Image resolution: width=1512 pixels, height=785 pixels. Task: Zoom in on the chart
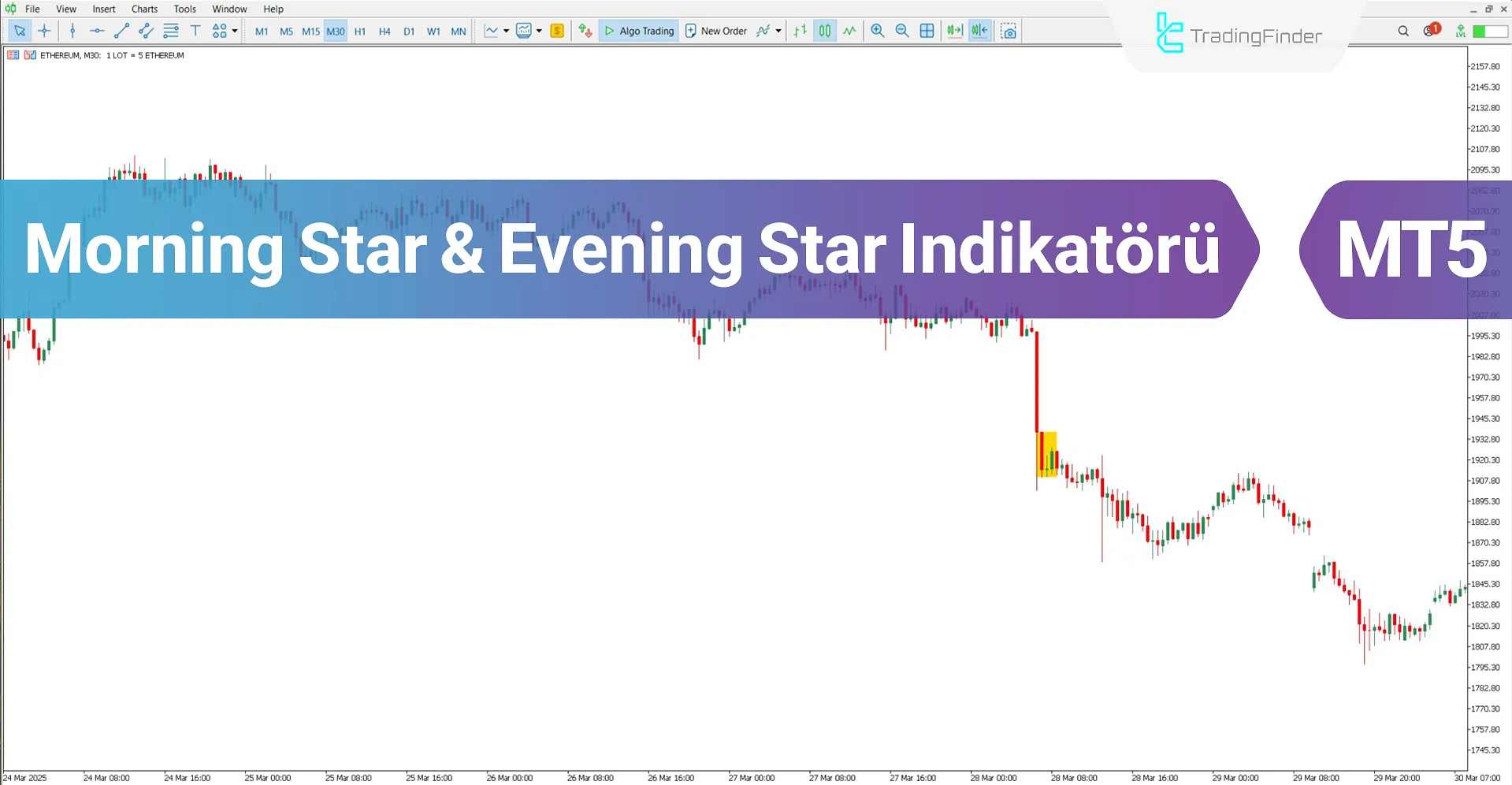[877, 31]
